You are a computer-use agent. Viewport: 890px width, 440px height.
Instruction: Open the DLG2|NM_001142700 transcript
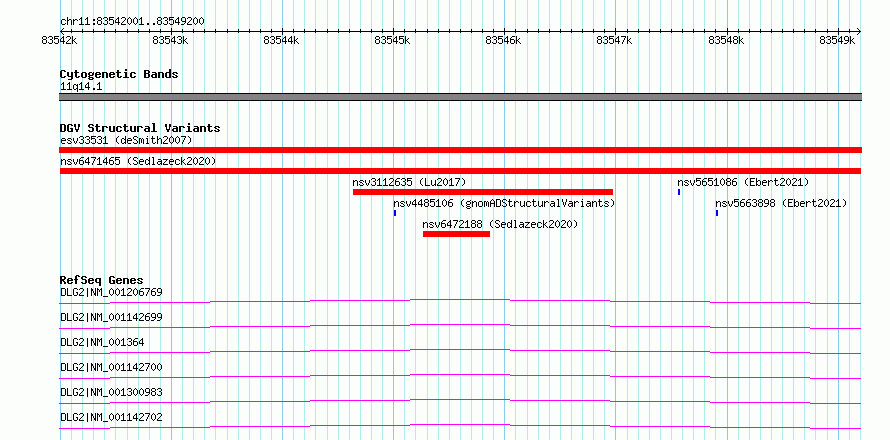(x=111, y=367)
